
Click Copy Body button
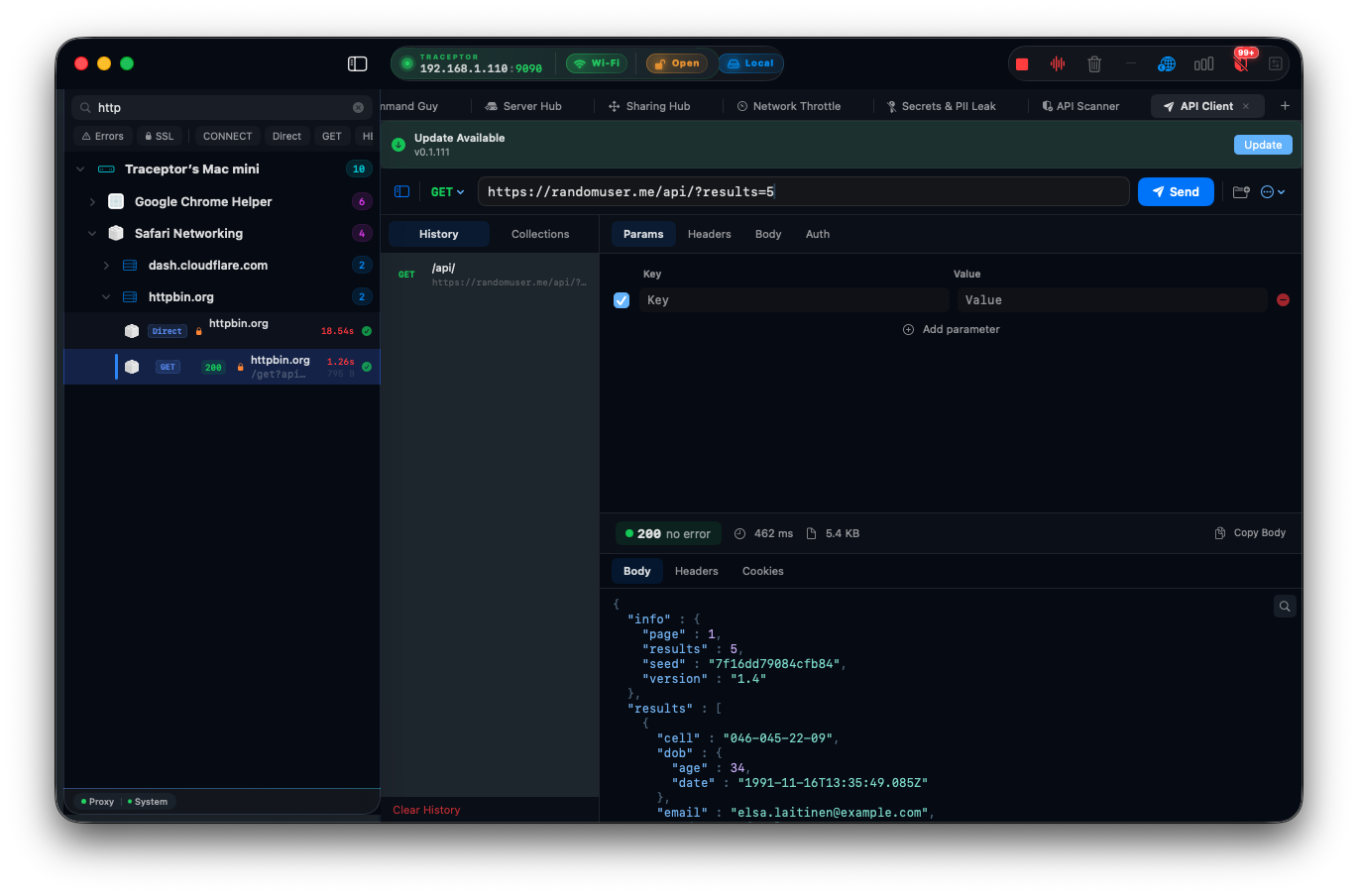[1250, 533]
